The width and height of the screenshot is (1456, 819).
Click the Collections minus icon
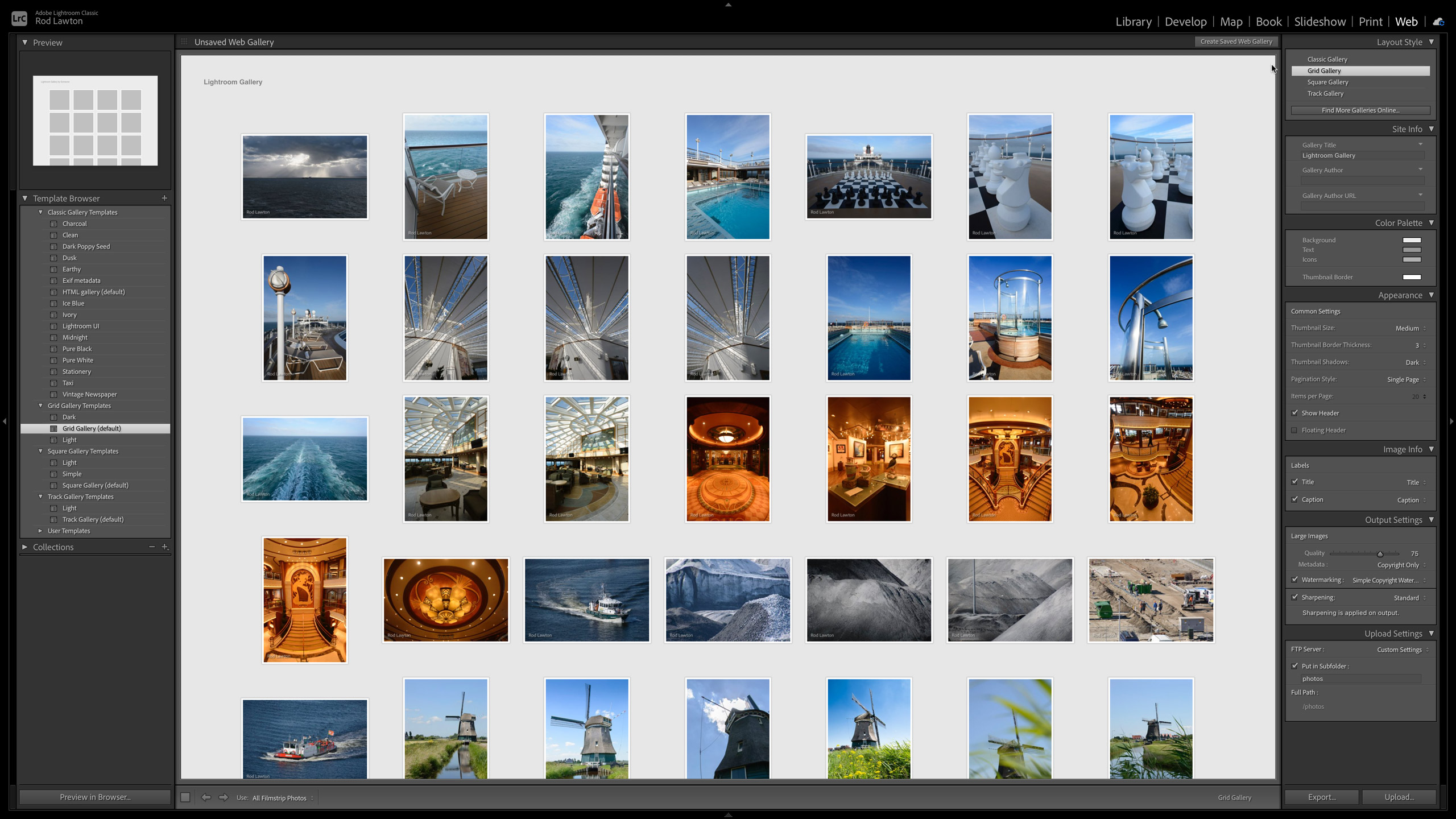152,547
